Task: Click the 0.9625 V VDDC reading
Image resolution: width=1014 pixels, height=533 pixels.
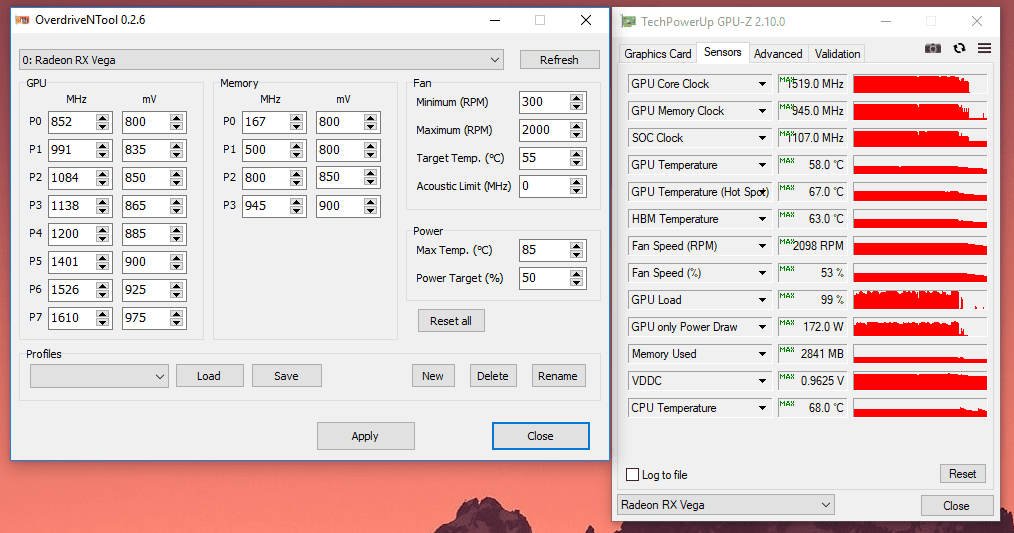Action: 812,381
